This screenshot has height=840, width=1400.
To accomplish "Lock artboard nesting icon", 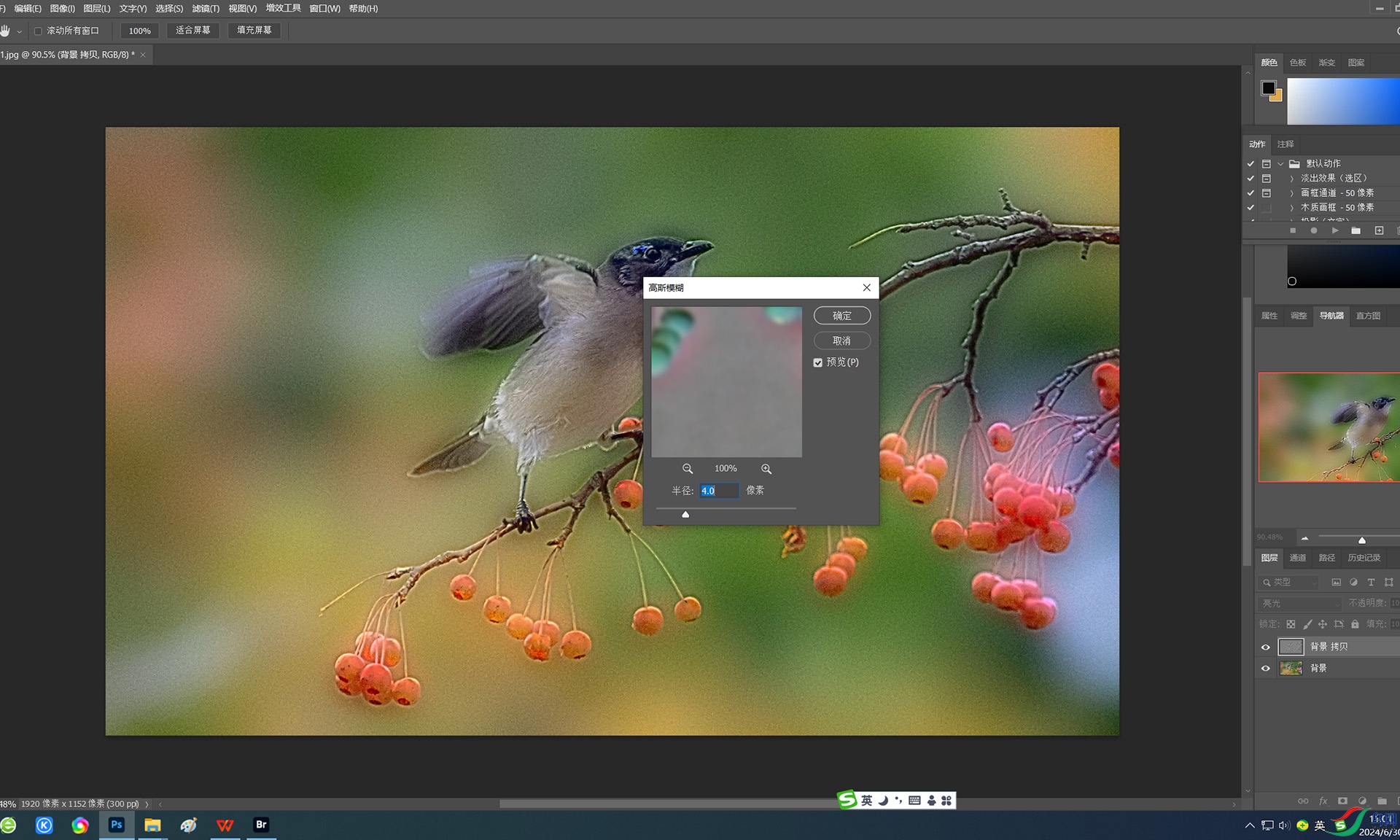I will coord(1339,624).
